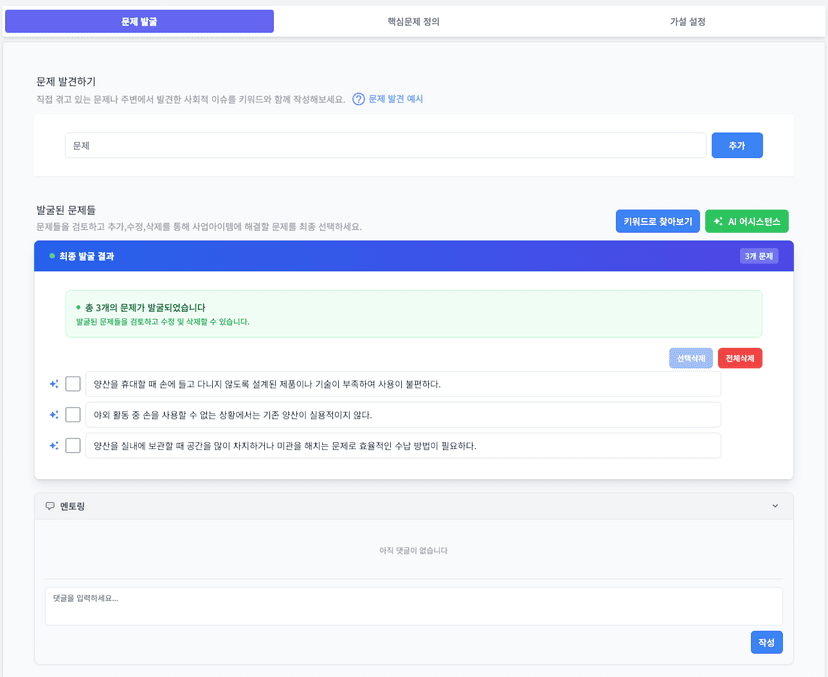The image size is (828, 677).
Task: Switch to the 핵심문제 정의 tab
Action: click(x=413, y=22)
